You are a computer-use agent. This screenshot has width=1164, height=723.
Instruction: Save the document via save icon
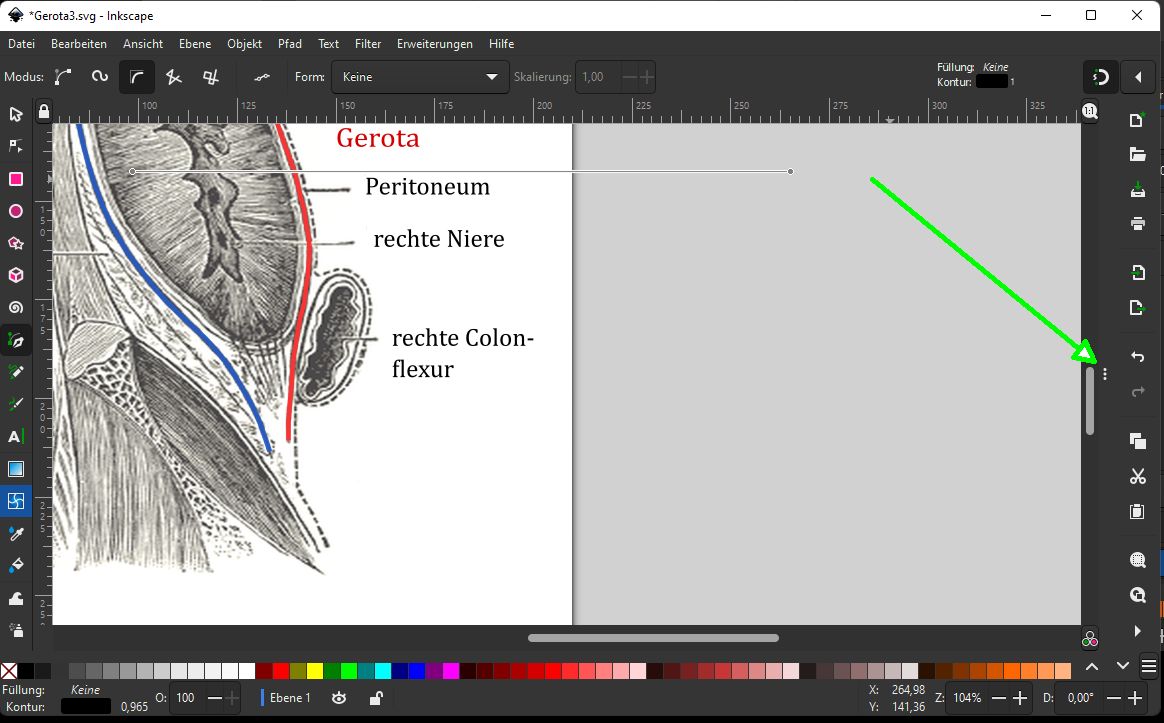pyautogui.click(x=1137, y=189)
